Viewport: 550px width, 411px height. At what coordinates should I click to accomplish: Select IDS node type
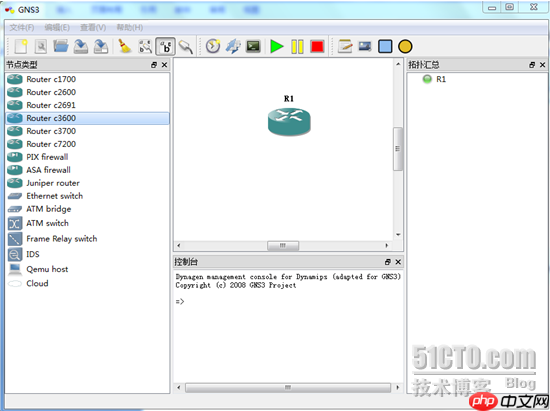tap(87, 254)
